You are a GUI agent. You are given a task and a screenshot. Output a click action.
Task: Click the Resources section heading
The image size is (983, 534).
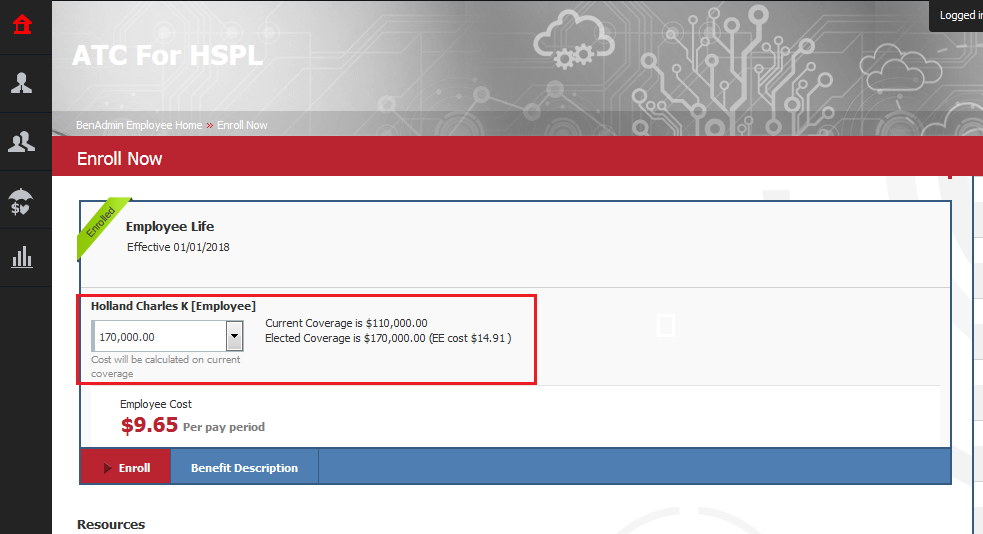click(111, 524)
